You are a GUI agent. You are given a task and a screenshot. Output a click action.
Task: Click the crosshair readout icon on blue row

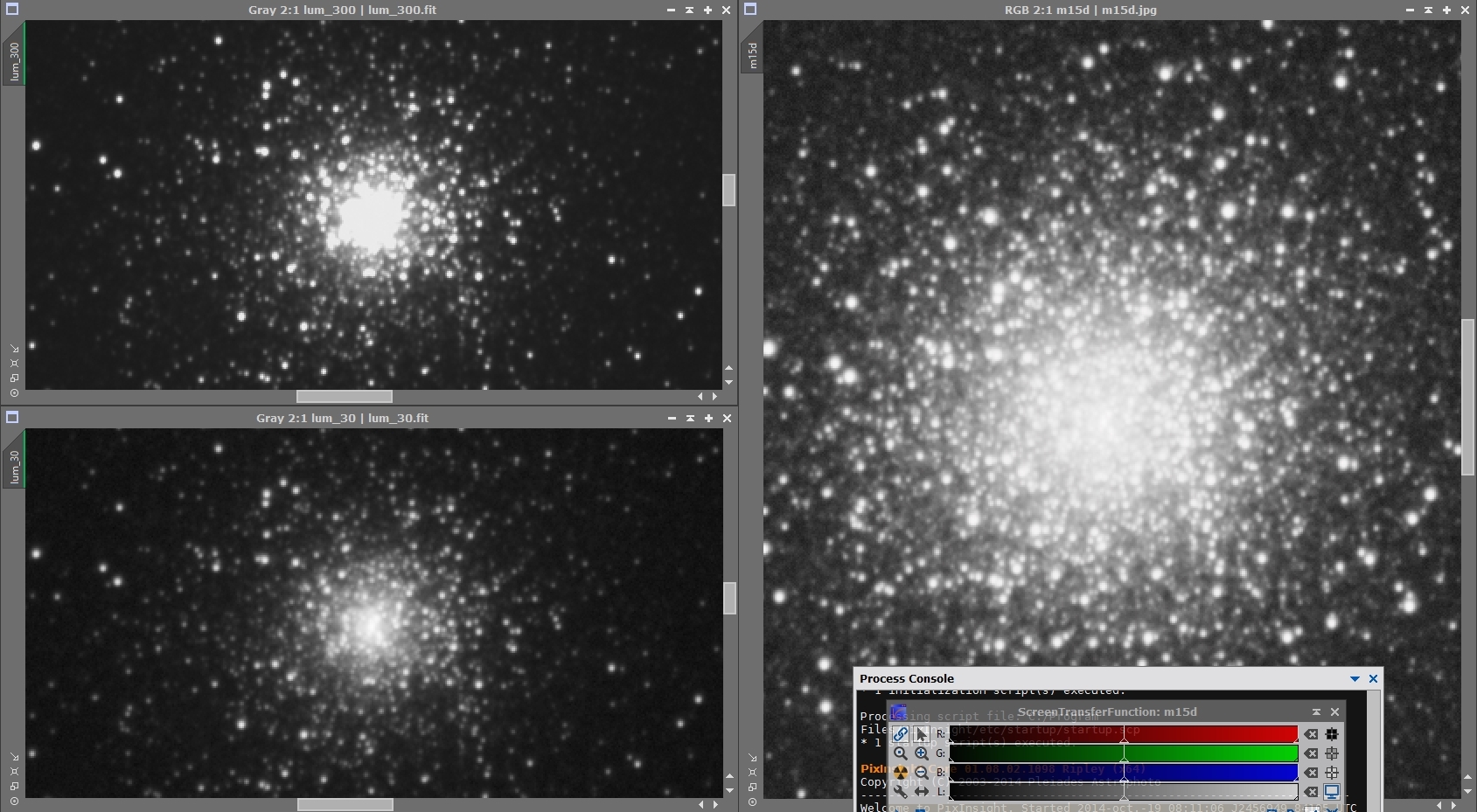point(1332,773)
